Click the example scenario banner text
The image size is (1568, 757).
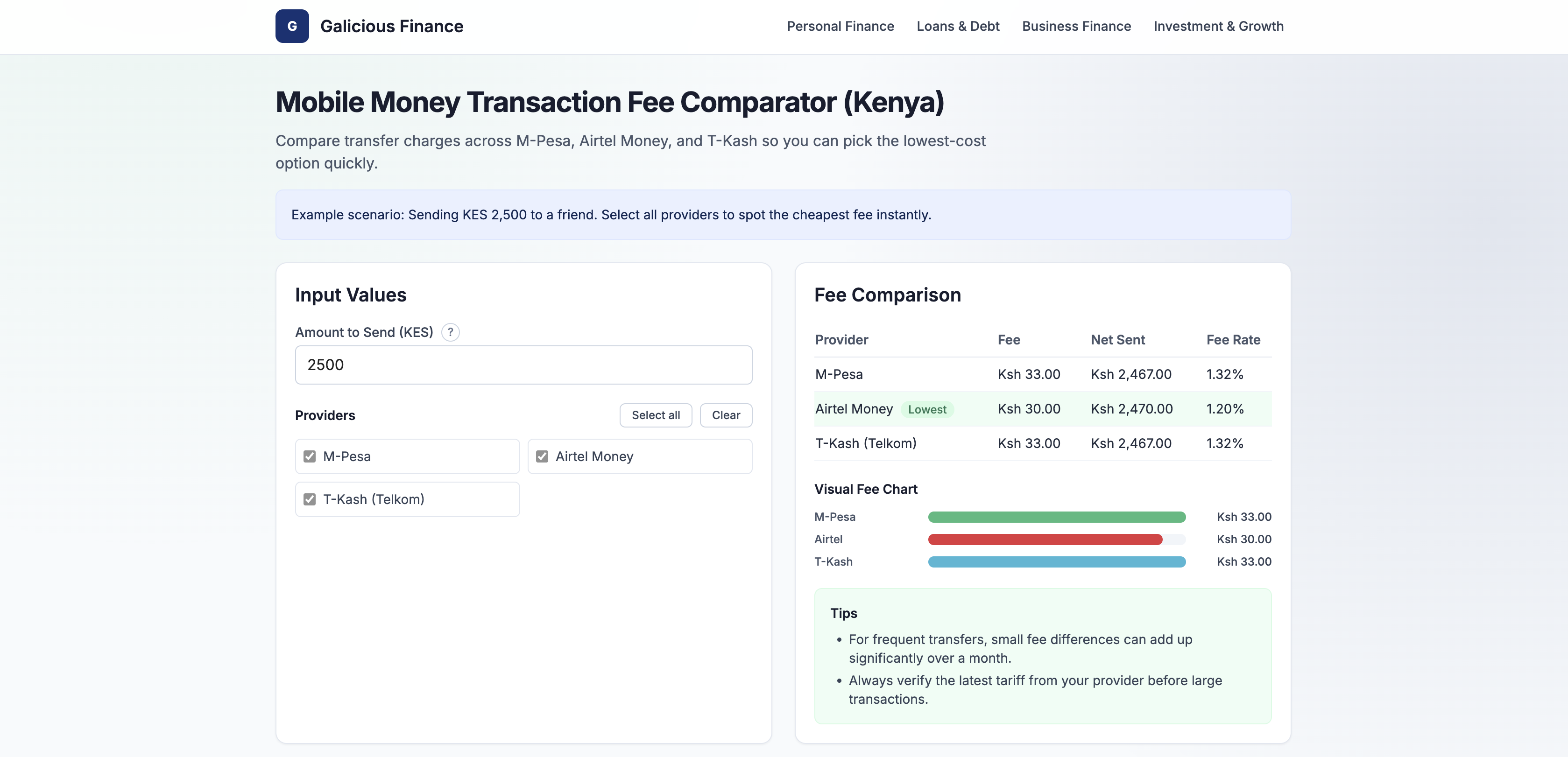[x=610, y=214]
